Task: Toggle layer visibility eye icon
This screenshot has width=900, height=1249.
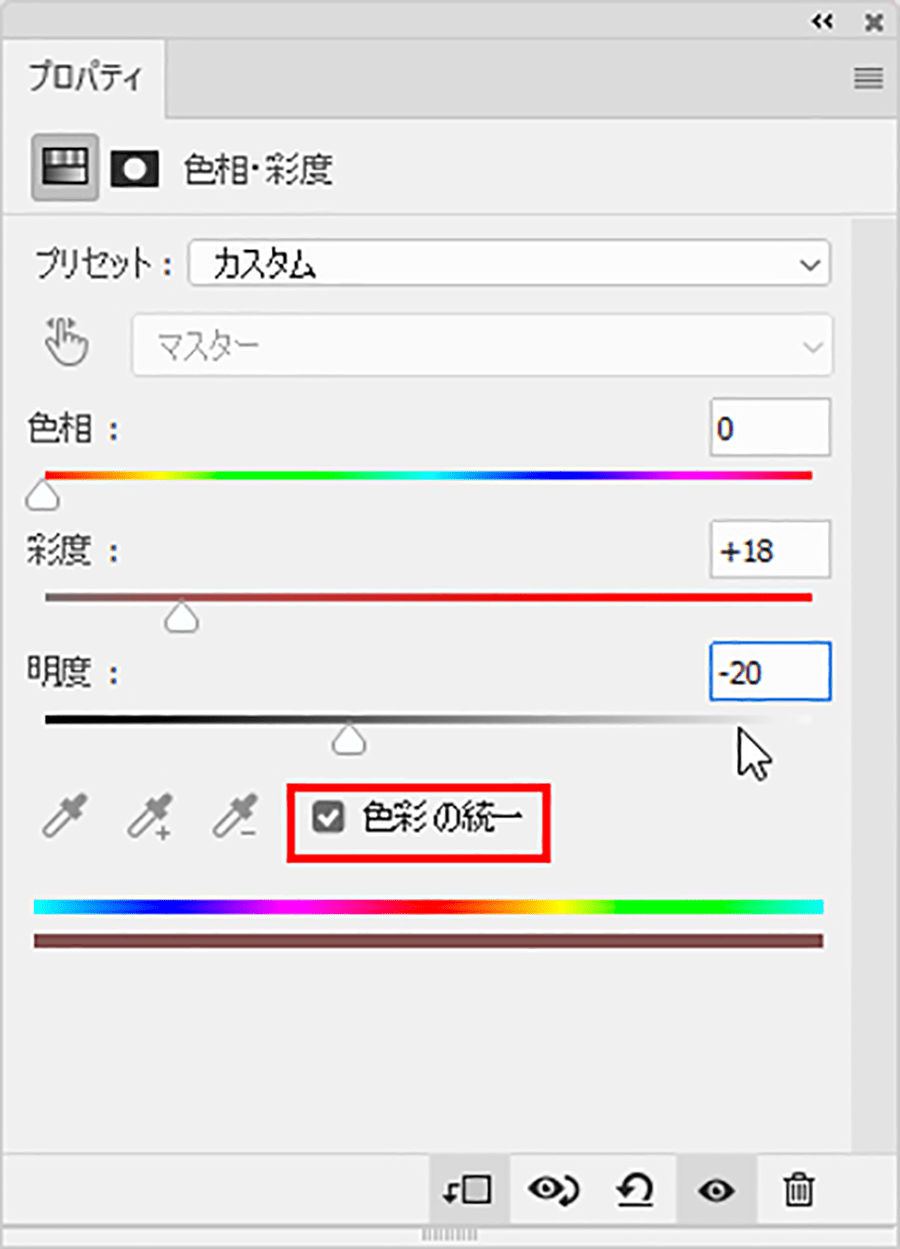Action: pyautogui.click(x=716, y=1190)
